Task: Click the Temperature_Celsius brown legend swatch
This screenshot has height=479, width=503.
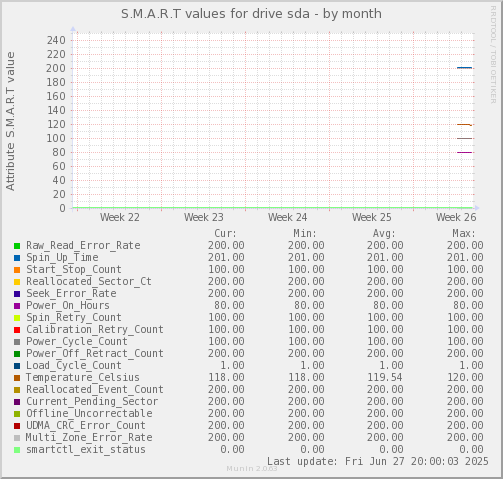Action: [17, 378]
